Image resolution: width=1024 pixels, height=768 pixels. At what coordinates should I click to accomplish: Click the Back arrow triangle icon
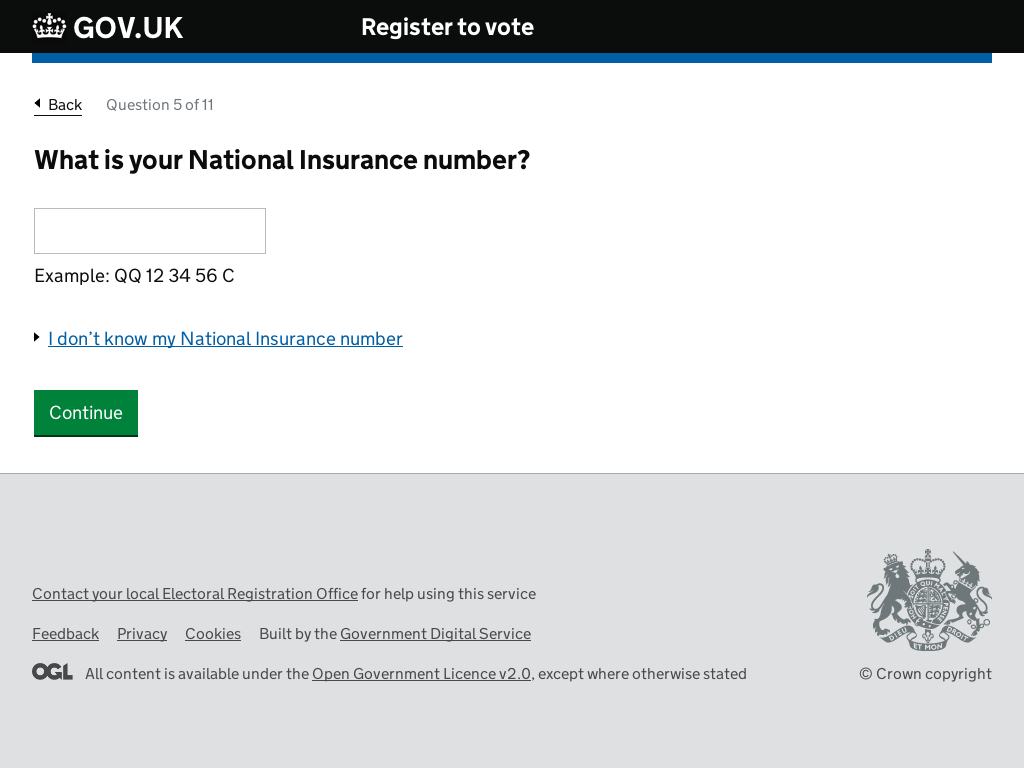coord(38,103)
